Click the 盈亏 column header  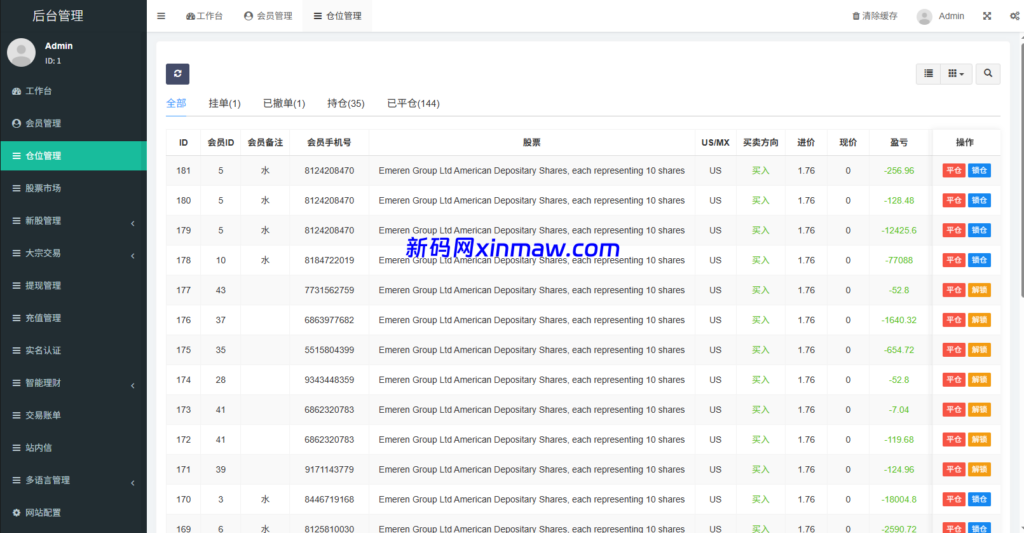(899, 142)
